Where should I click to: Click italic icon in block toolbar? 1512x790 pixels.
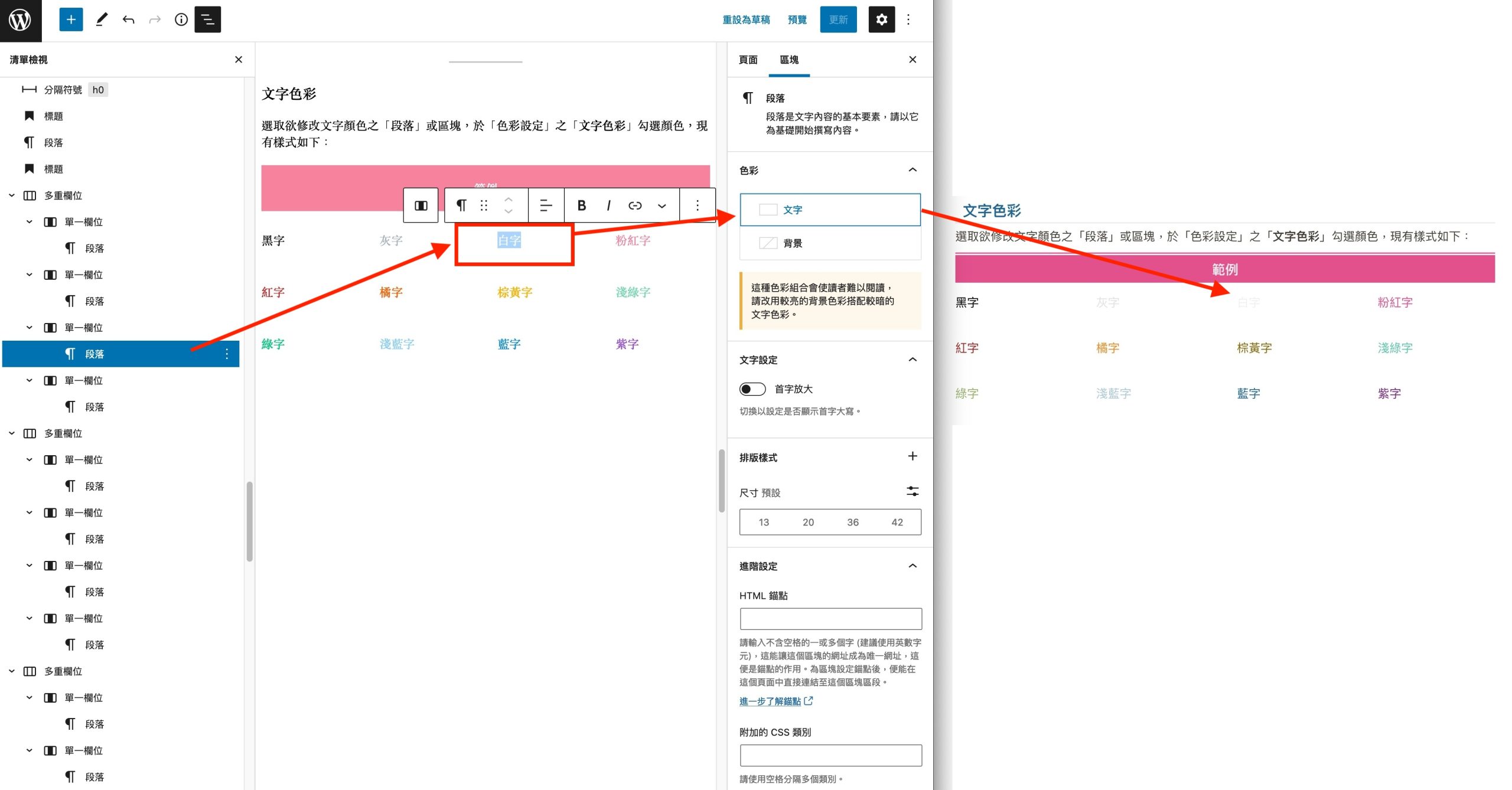608,205
